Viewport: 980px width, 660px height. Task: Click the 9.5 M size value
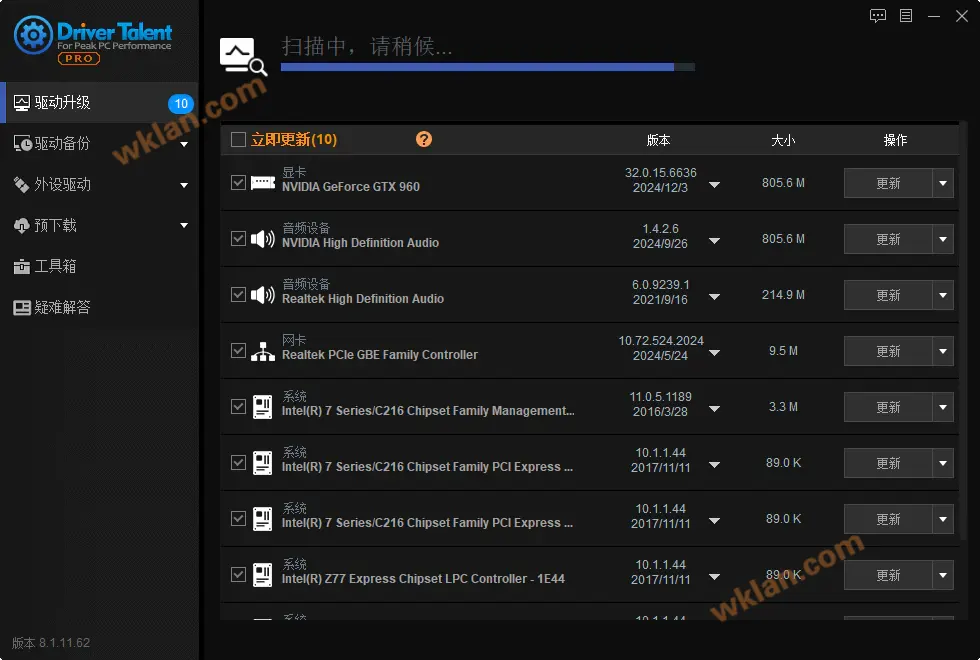pos(783,351)
